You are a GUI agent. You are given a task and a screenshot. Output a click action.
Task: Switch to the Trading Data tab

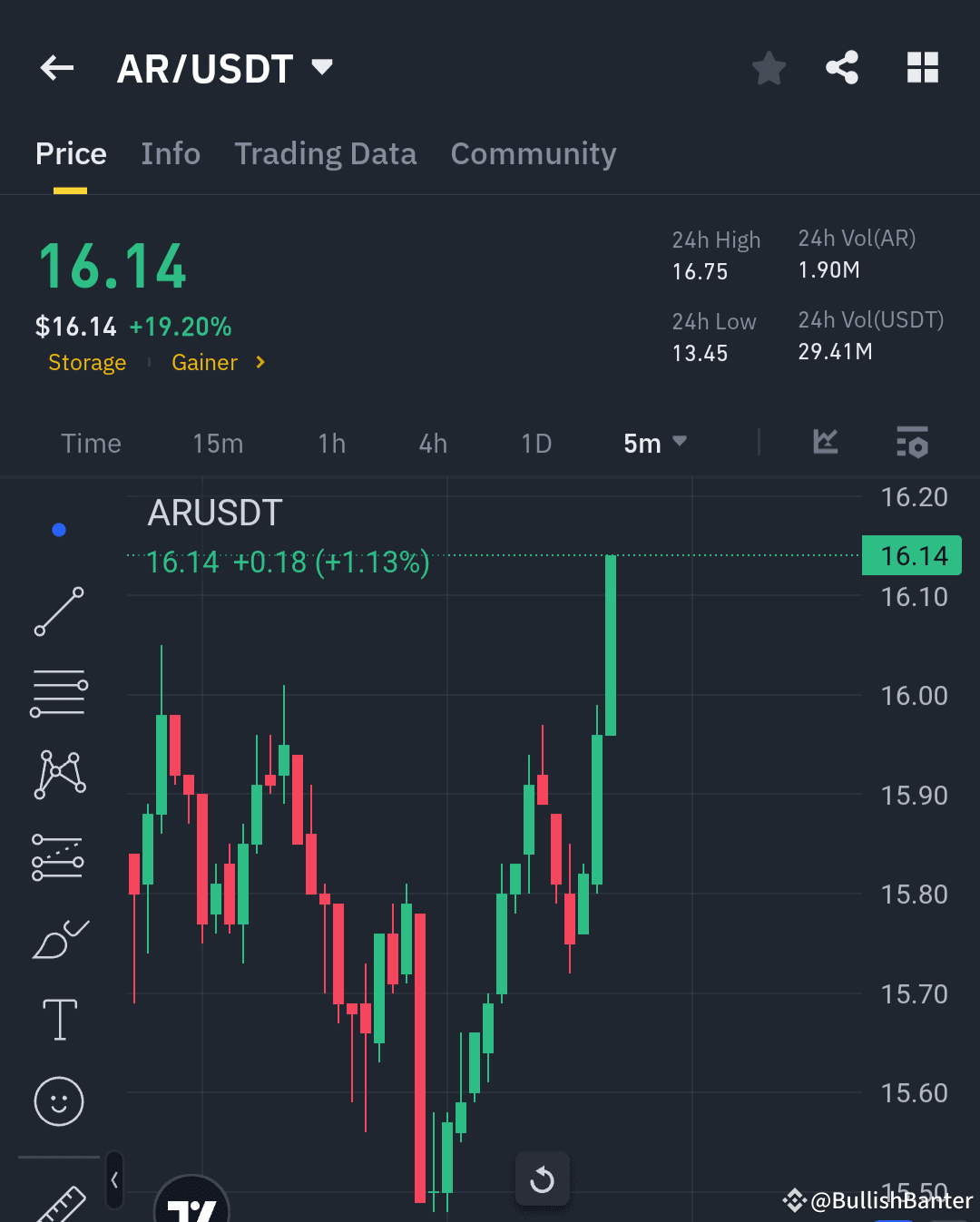326,154
